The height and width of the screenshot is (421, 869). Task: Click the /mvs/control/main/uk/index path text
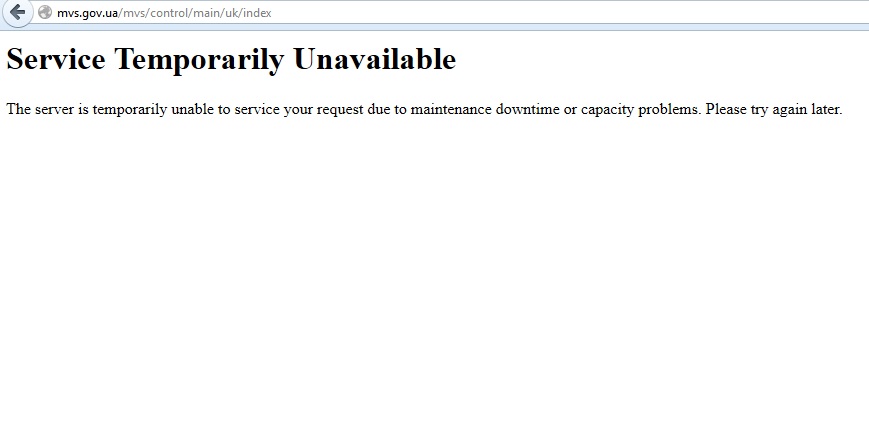[195, 13]
